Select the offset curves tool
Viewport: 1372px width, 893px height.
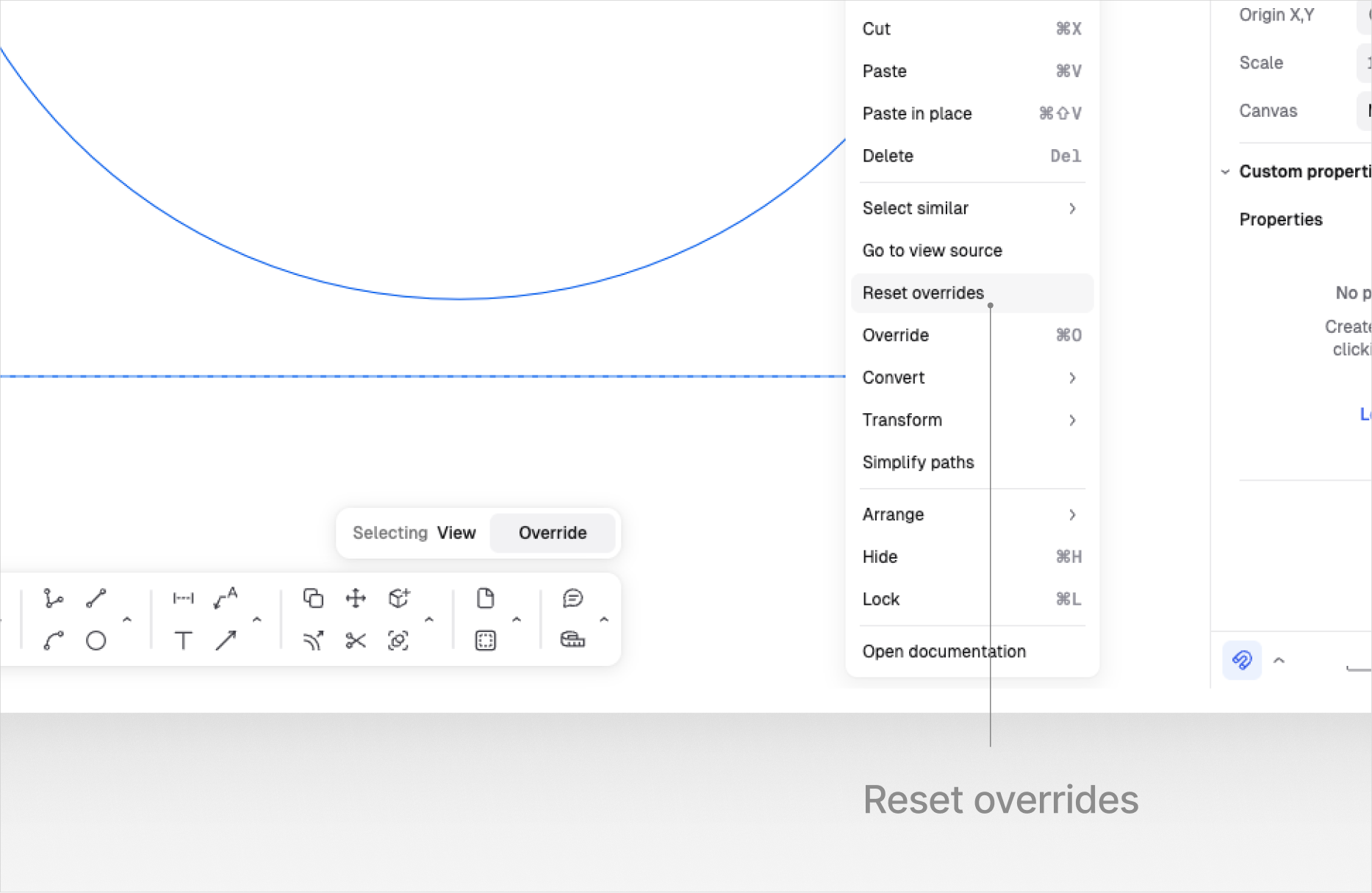coord(313,641)
